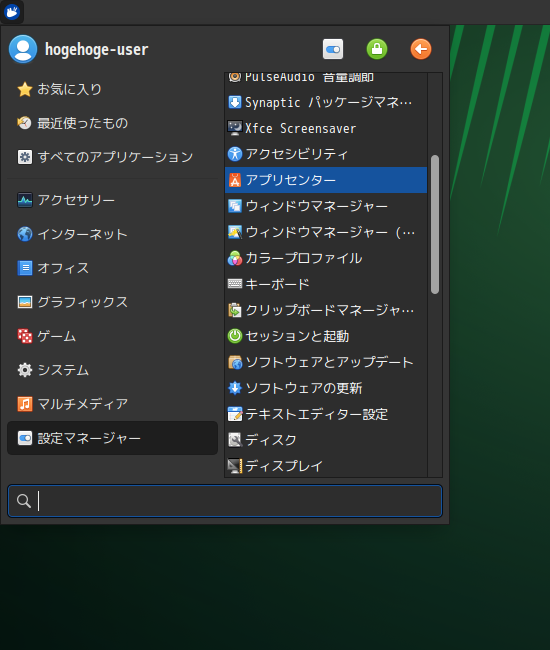
Task: Open ソフトウェアの更新 entry
Action: 326,388
